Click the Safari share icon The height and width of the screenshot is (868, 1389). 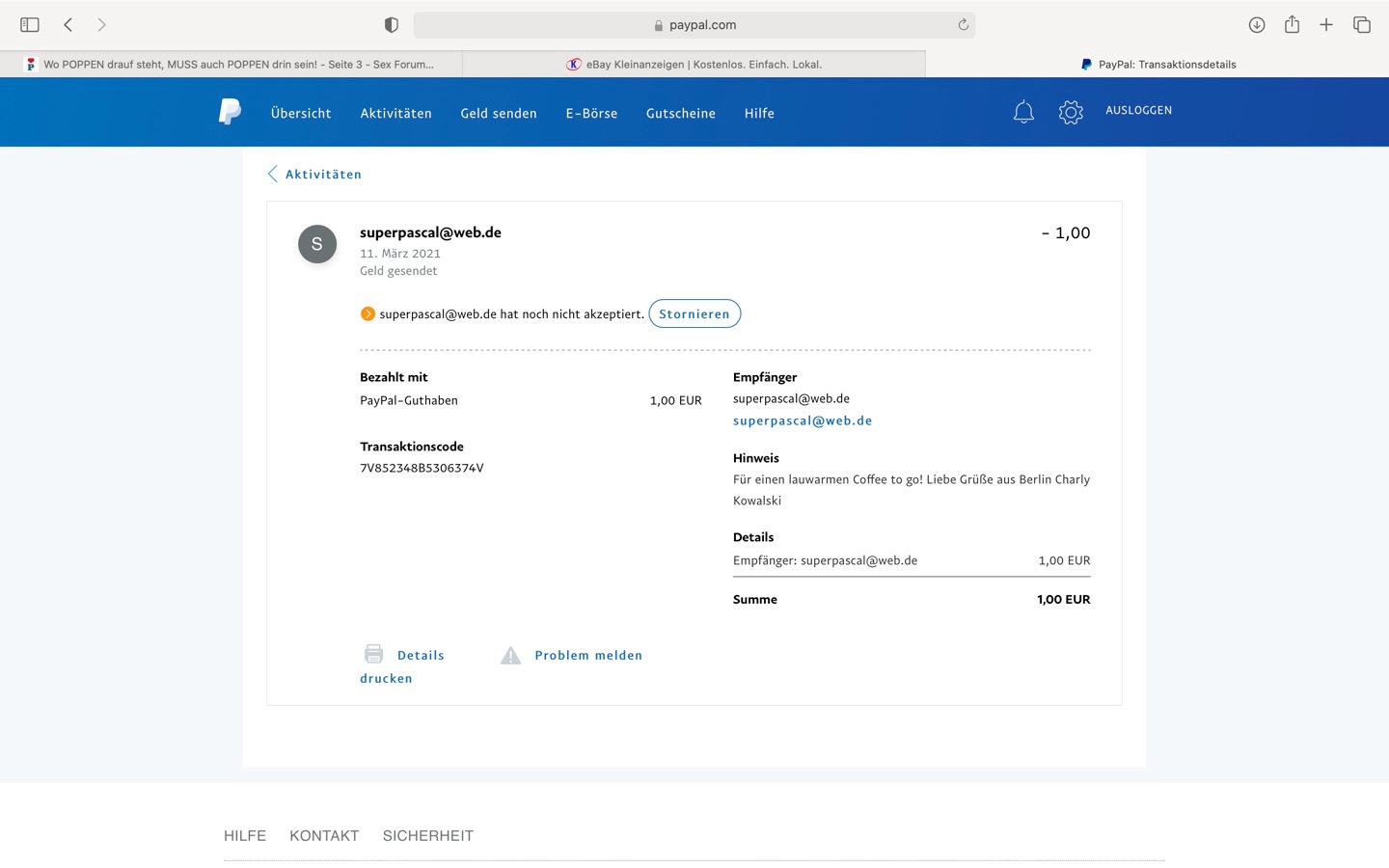click(1292, 25)
